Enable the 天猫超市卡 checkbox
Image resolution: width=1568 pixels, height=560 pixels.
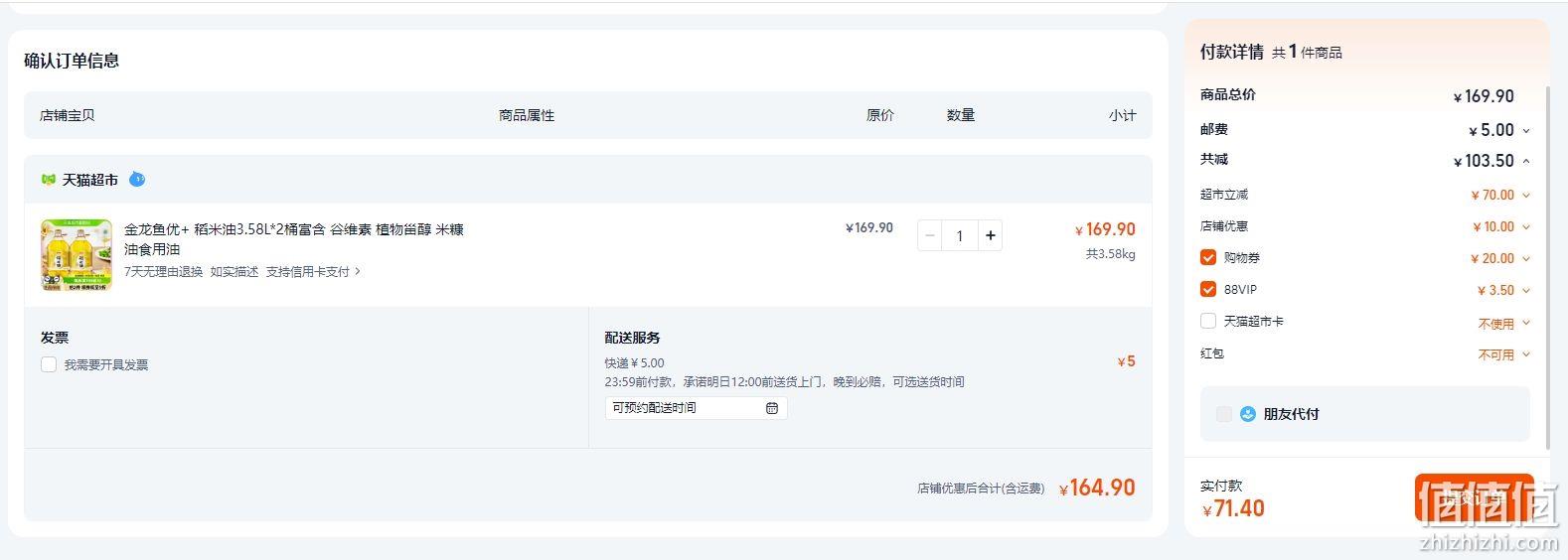[1208, 321]
